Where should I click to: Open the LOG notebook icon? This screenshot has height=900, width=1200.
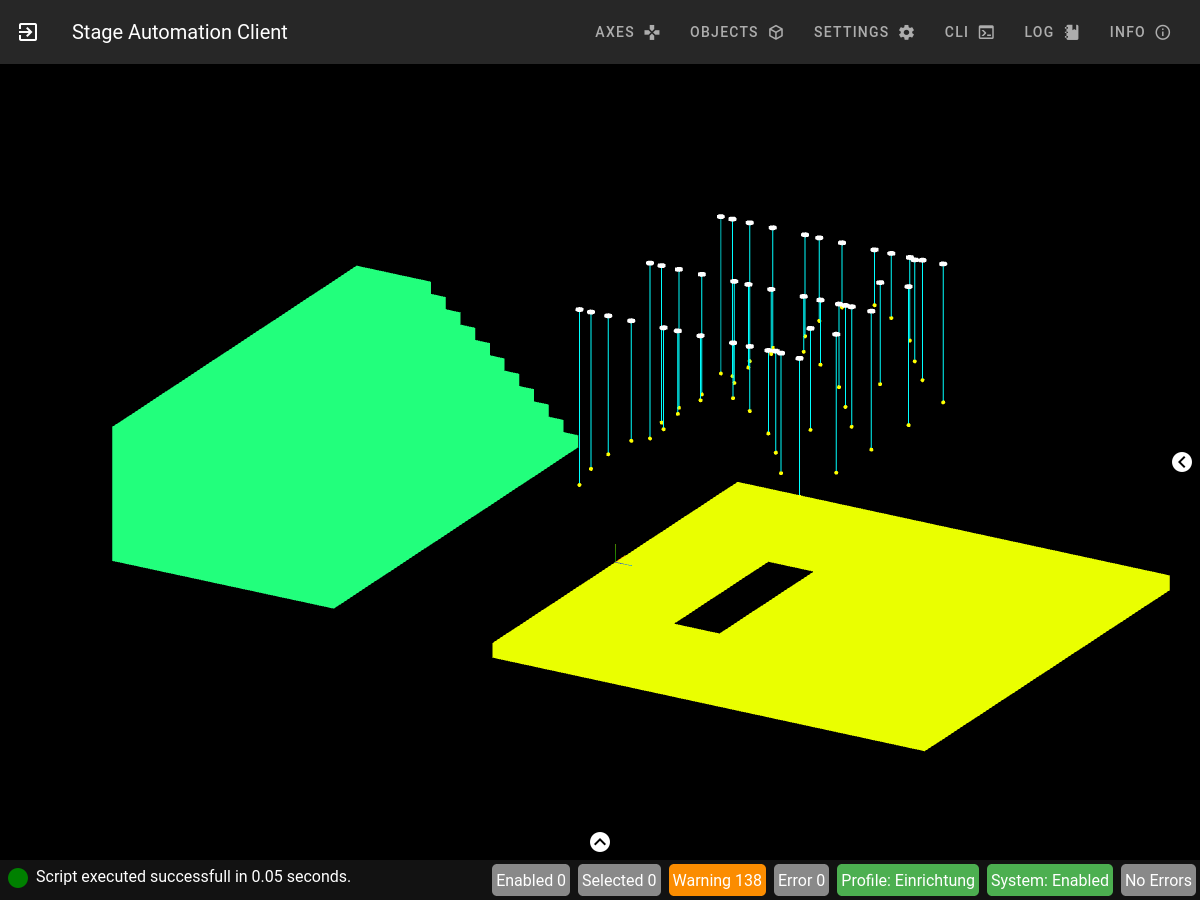[1070, 31]
